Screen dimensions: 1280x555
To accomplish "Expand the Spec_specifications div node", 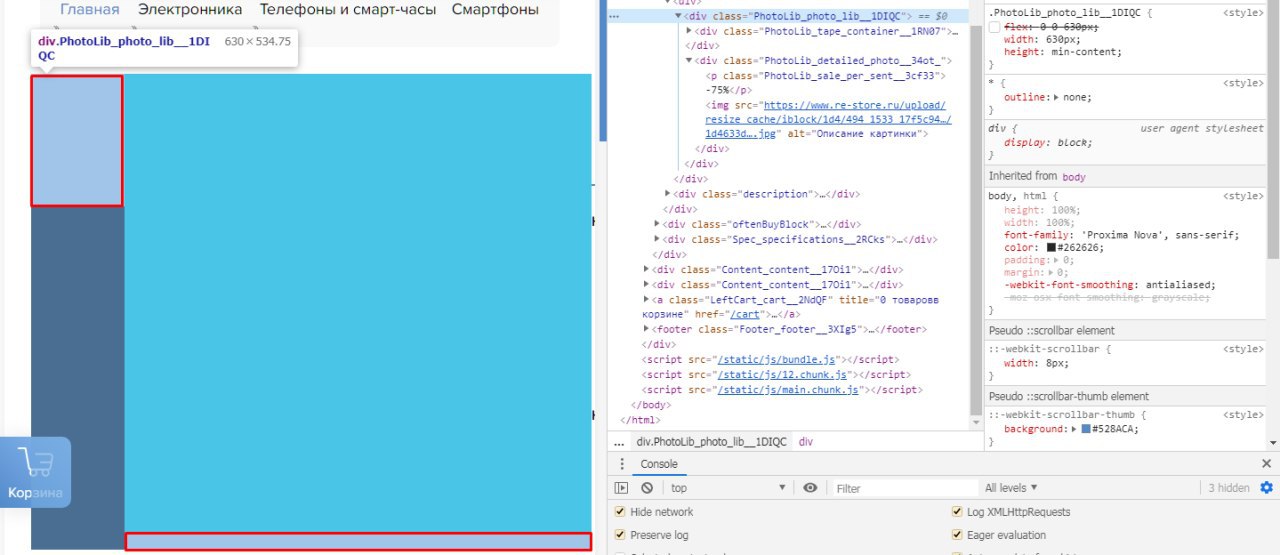I will coord(657,239).
